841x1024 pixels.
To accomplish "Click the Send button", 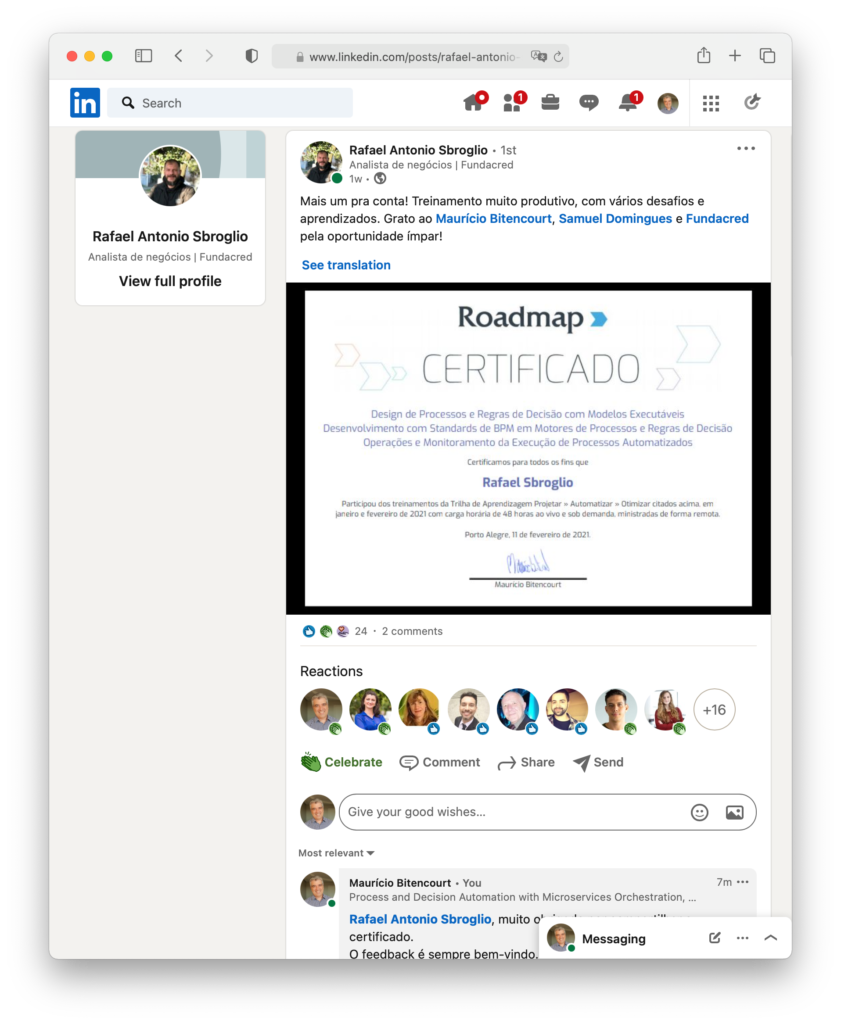I will (x=598, y=762).
